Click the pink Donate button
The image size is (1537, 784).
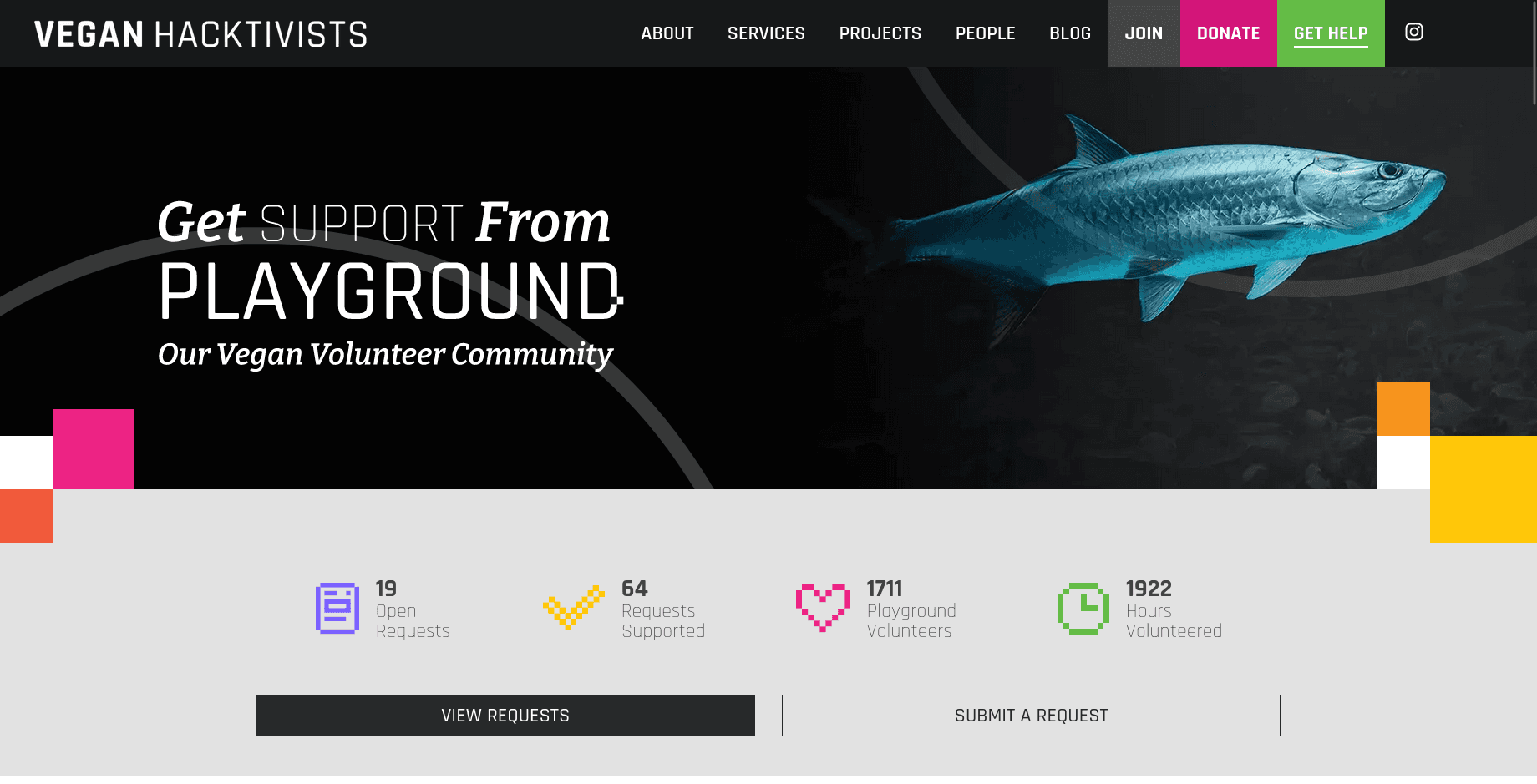tap(1229, 33)
